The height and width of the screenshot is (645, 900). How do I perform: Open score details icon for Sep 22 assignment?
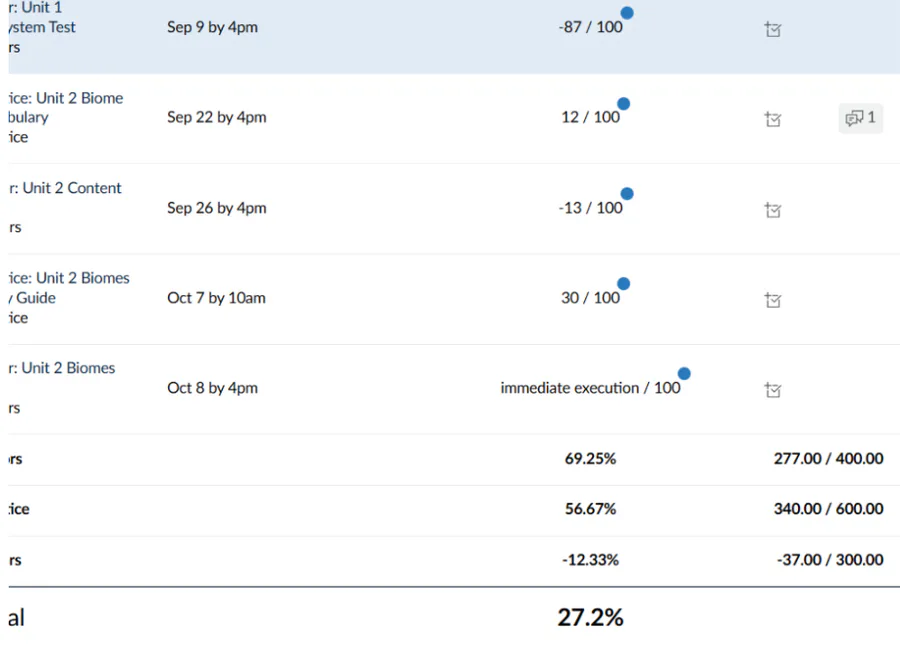tap(772, 120)
